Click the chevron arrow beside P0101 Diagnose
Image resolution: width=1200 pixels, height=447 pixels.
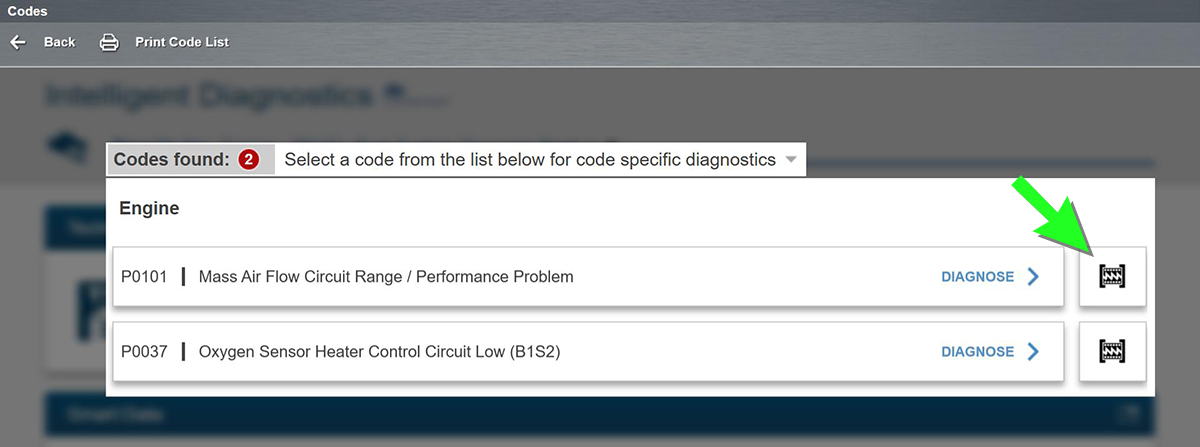click(x=1033, y=276)
